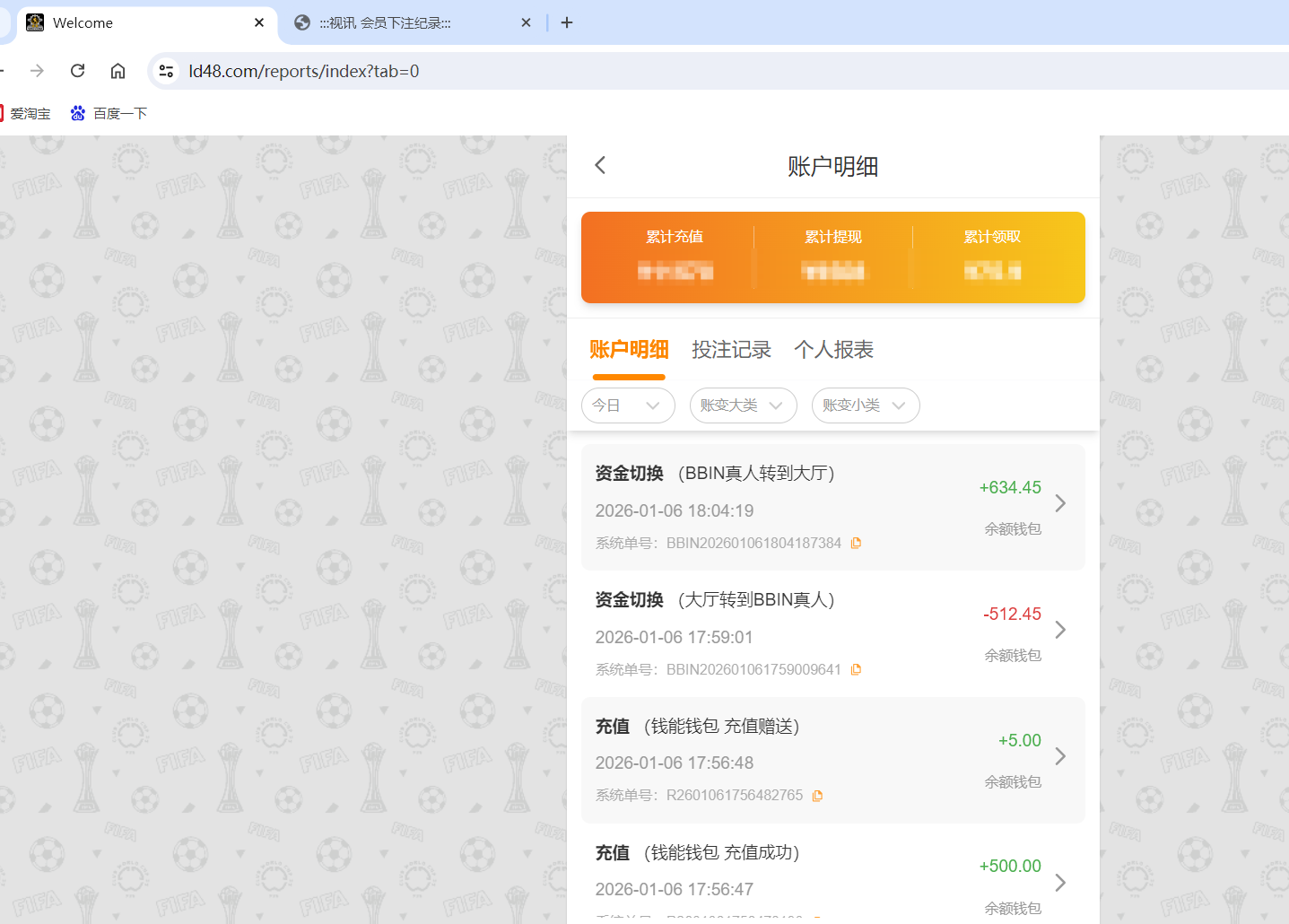This screenshot has height=924, width=1289.
Task: Copy the BBIN202601061804187384 order number
Action: (856, 543)
